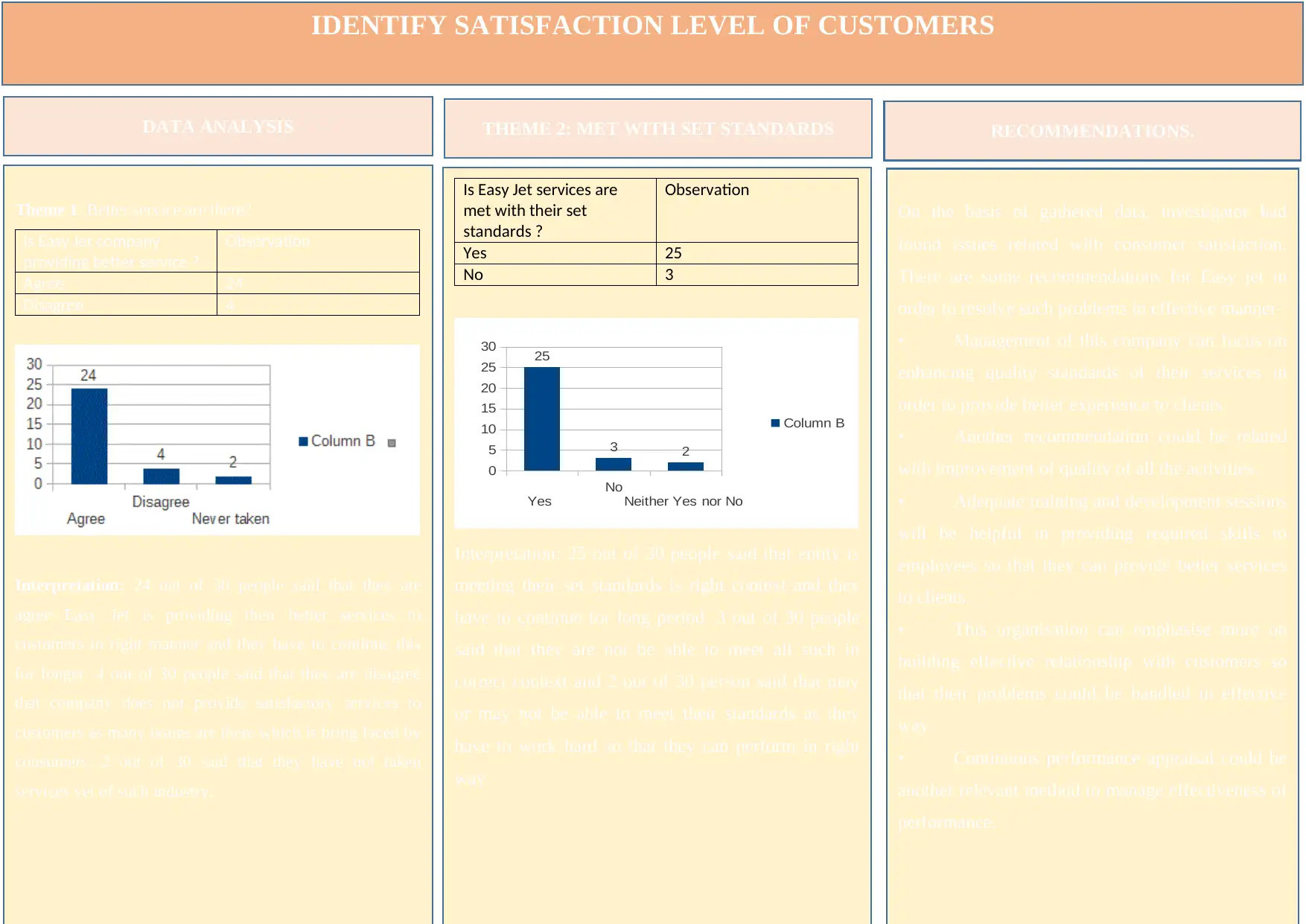Click the bold "Interpretation:" label in the left panel
Image resolution: width=1306 pixels, height=924 pixels.
point(69,585)
